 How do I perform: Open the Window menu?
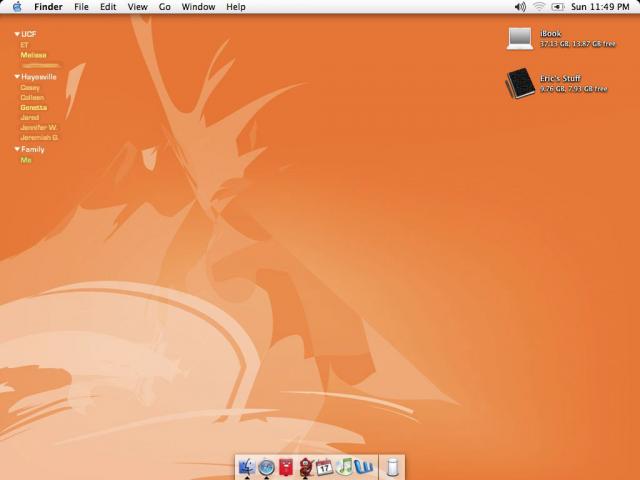pos(198,7)
